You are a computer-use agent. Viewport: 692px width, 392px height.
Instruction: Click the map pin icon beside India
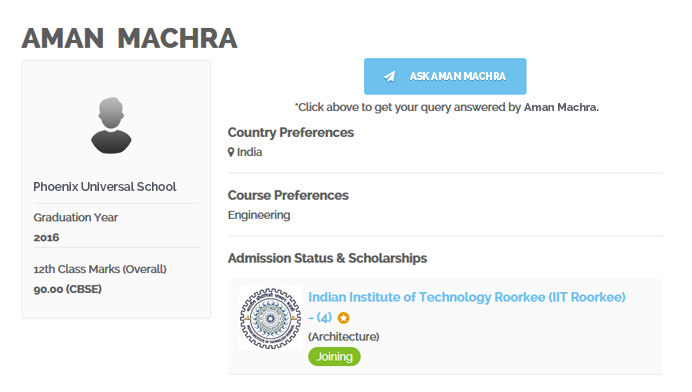[231, 152]
